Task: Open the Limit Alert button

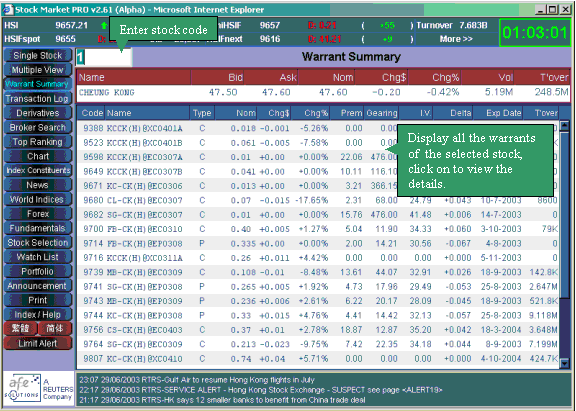Action: [x=38, y=343]
